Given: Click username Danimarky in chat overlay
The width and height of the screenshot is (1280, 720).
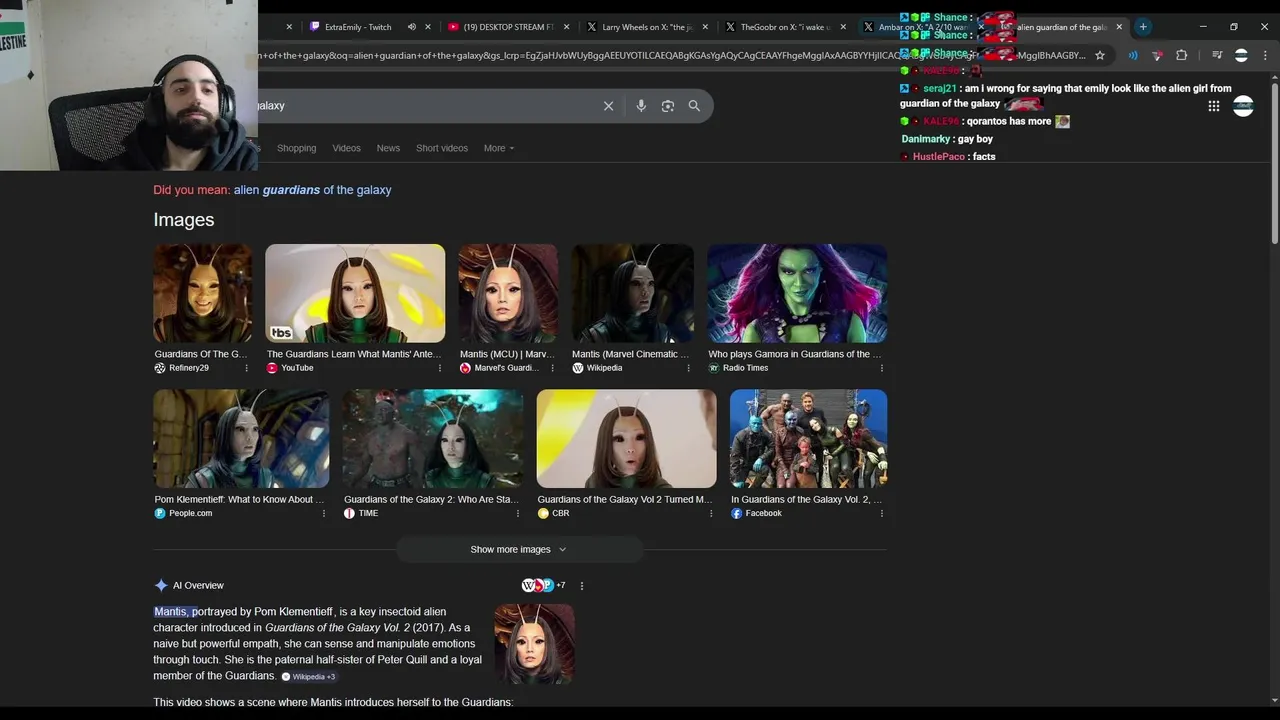Looking at the screenshot, I should (x=926, y=139).
